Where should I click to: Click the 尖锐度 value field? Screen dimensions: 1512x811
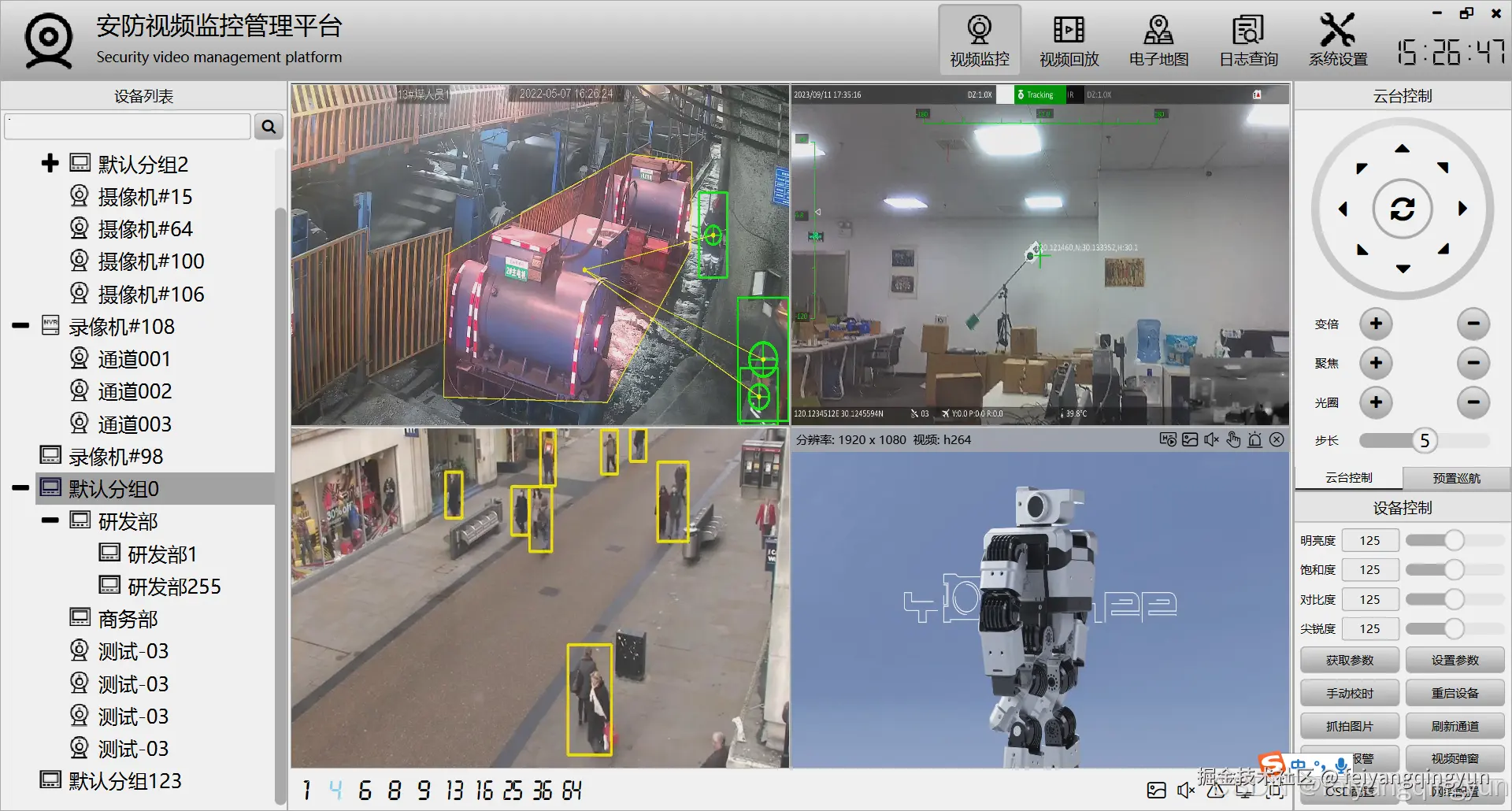(1370, 628)
